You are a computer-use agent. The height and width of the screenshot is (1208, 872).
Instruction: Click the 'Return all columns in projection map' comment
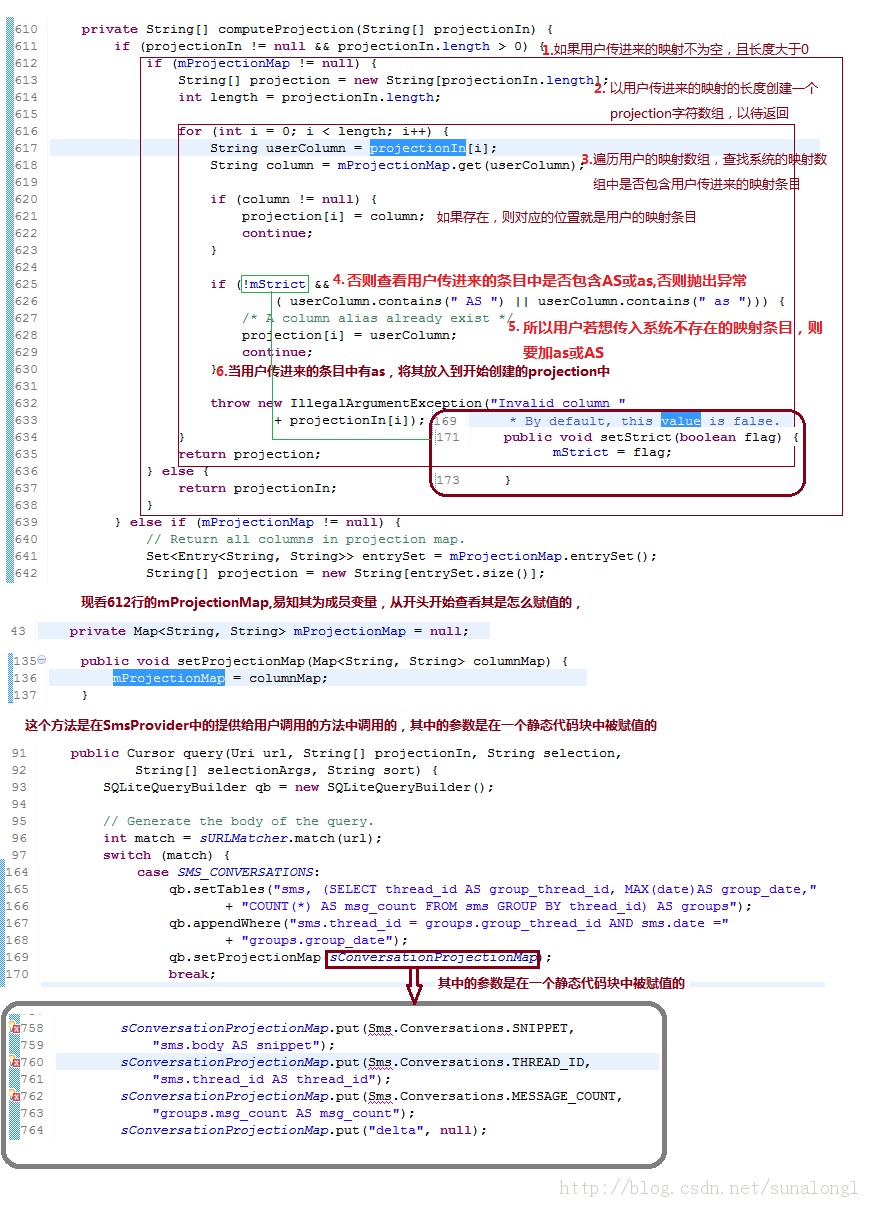point(305,539)
